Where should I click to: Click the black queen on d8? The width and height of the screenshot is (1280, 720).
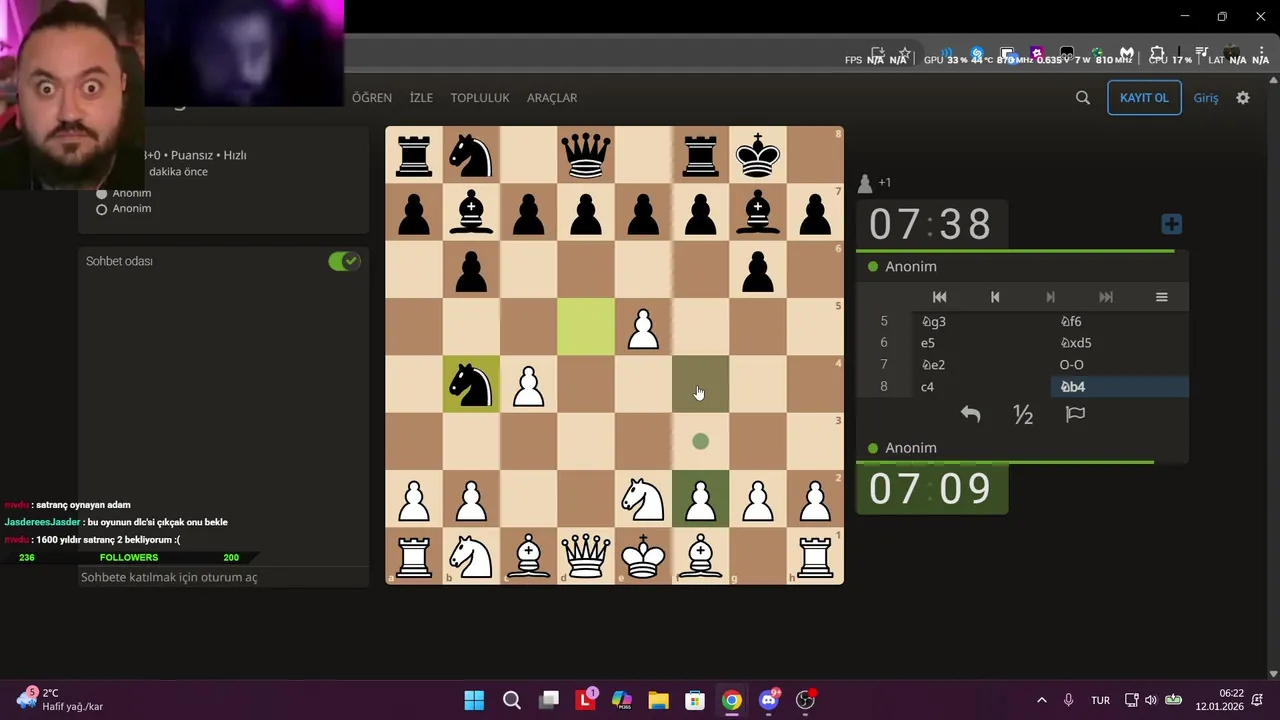point(586,155)
